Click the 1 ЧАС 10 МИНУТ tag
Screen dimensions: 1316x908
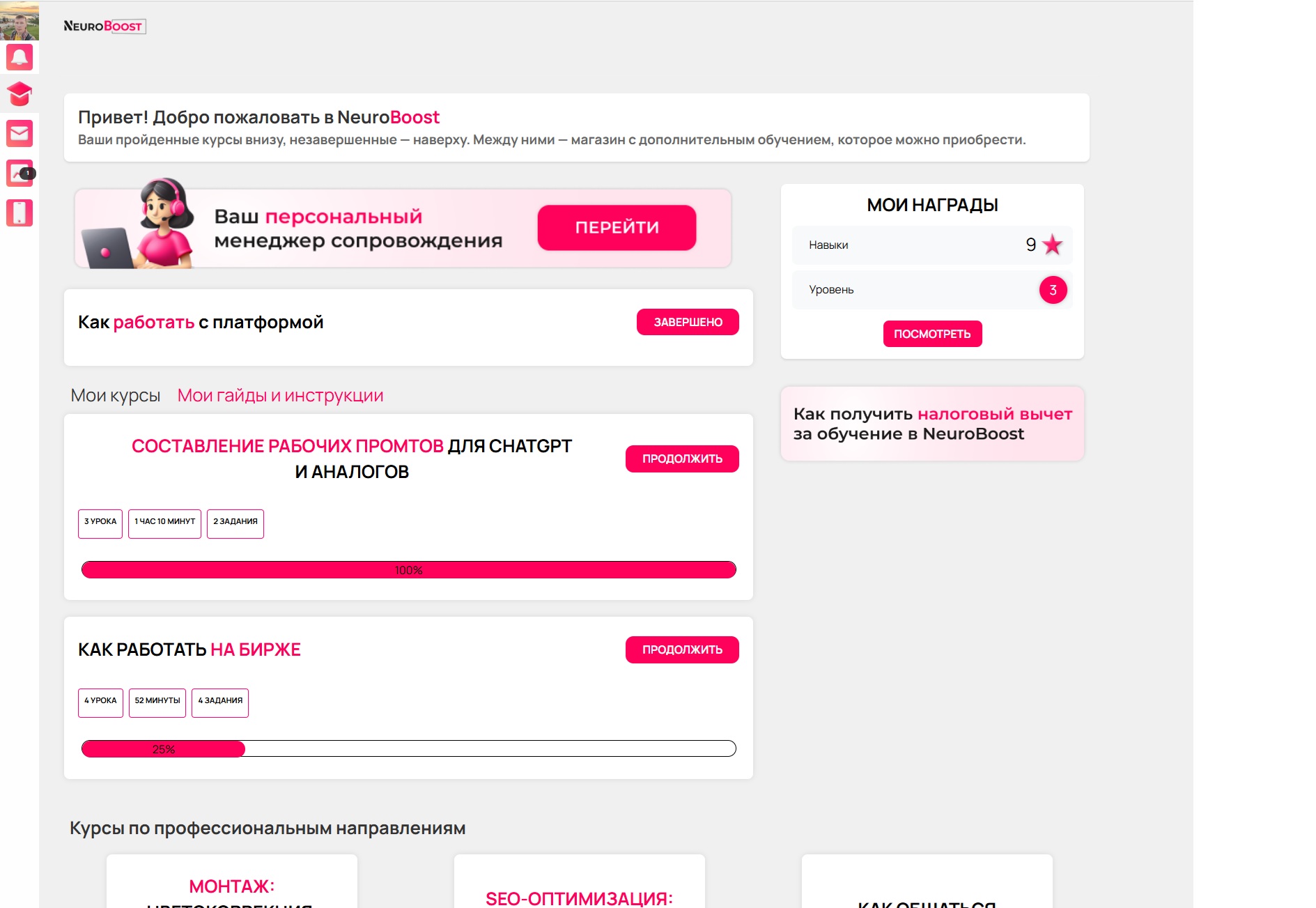pyautogui.click(x=165, y=523)
